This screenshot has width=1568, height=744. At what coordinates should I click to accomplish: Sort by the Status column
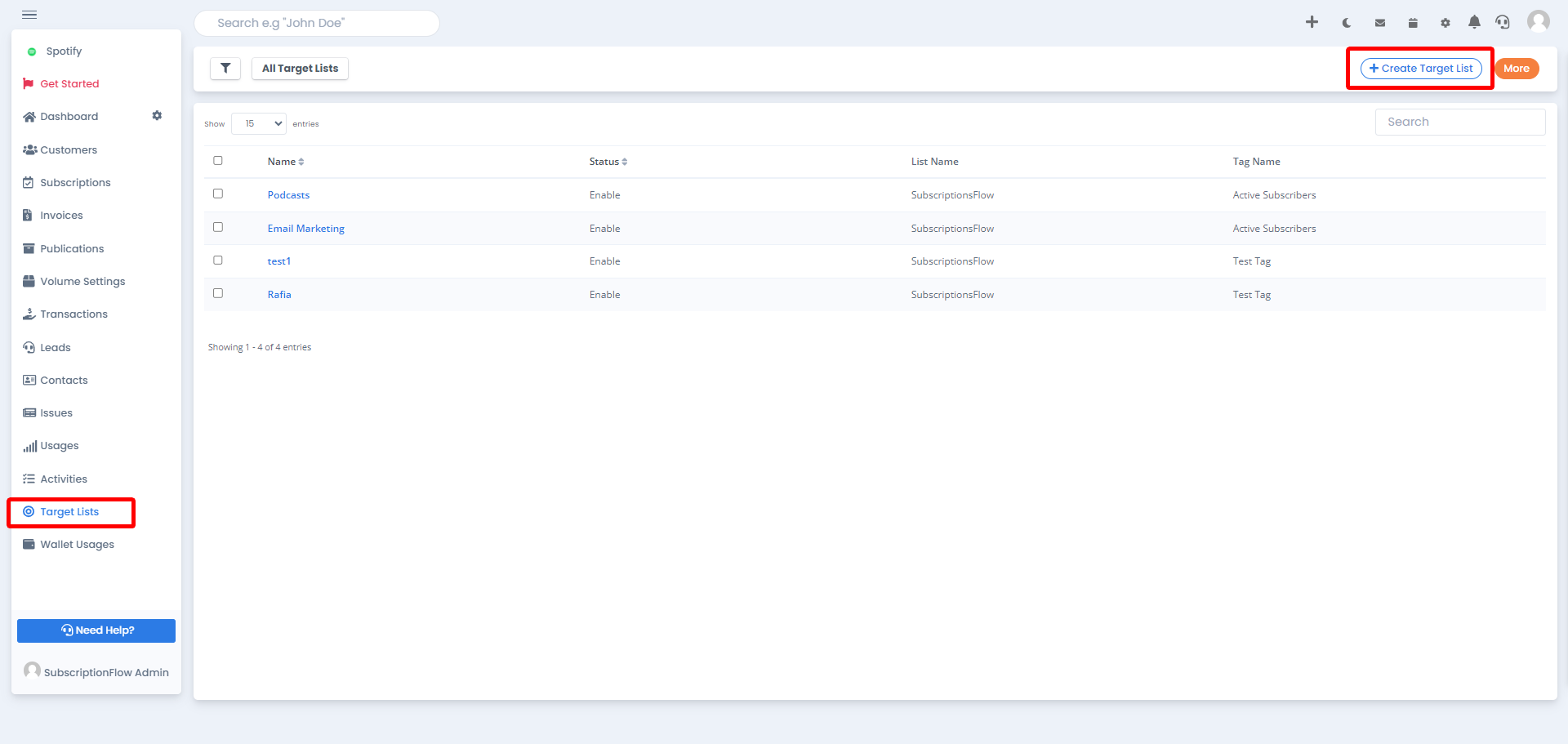pyautogui.click(x=608, y=162)
